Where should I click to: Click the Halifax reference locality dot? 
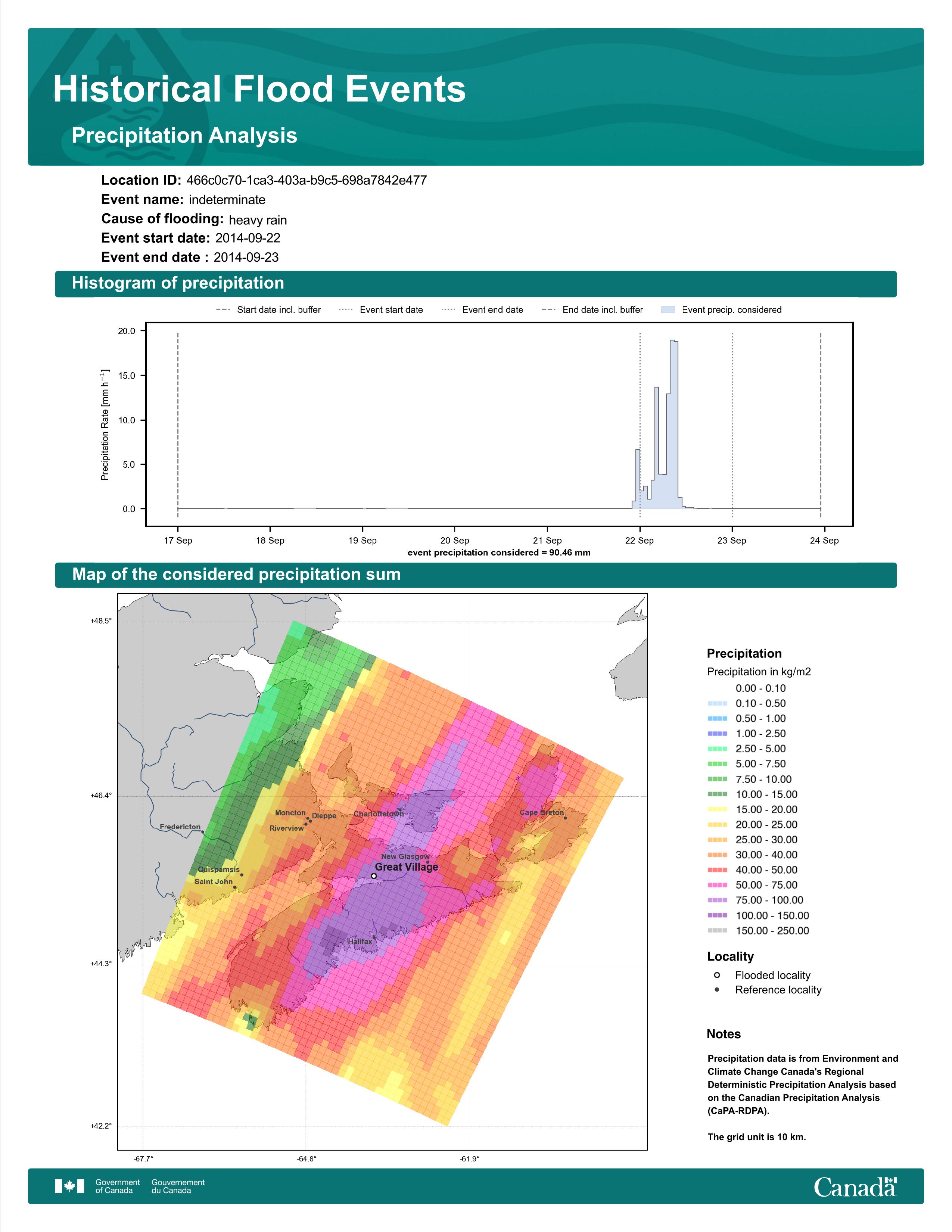click(374, 937)
